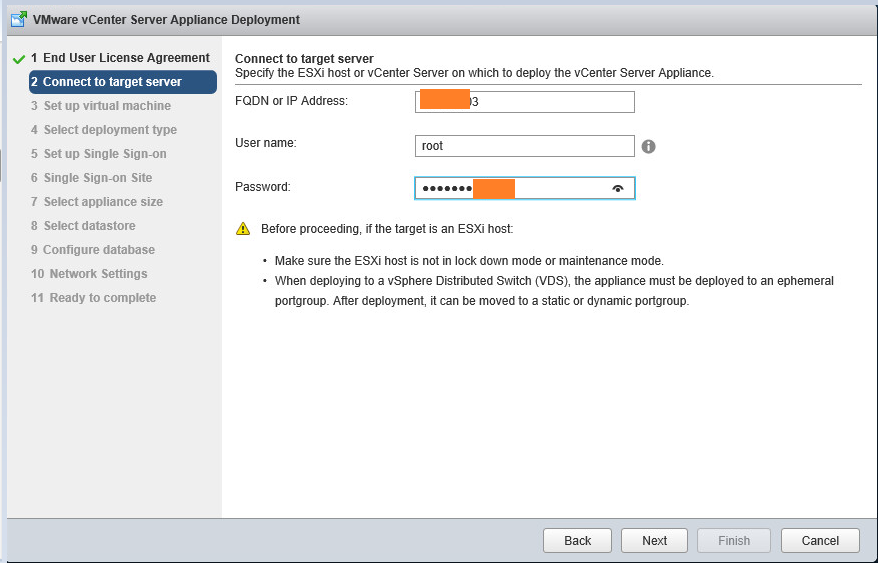
Task: Click the info icon beside User name
Action: tap(648, 147)
